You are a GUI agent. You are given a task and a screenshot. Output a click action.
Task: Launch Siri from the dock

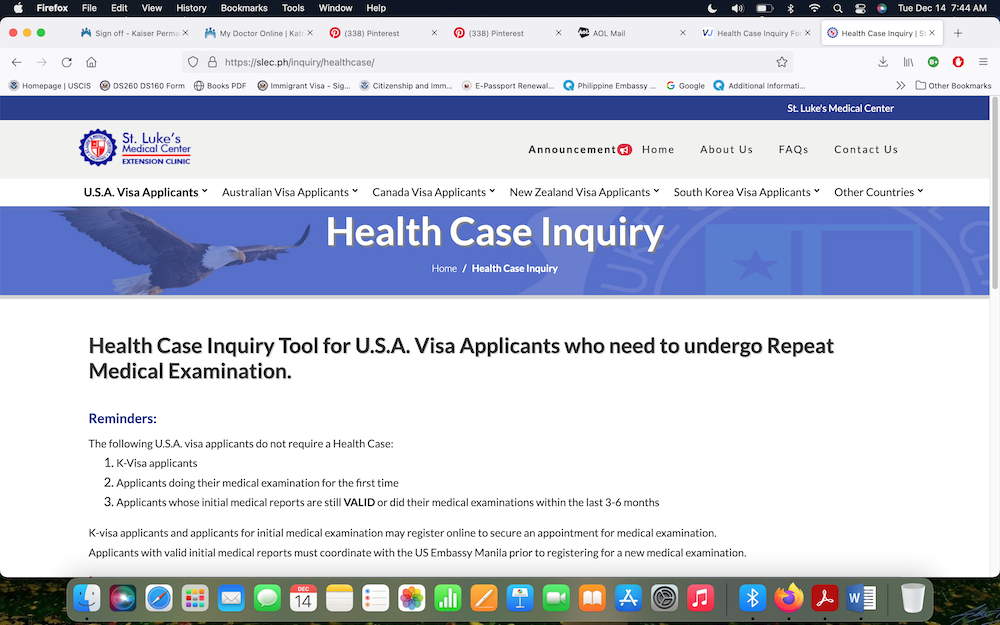point(122,598)
